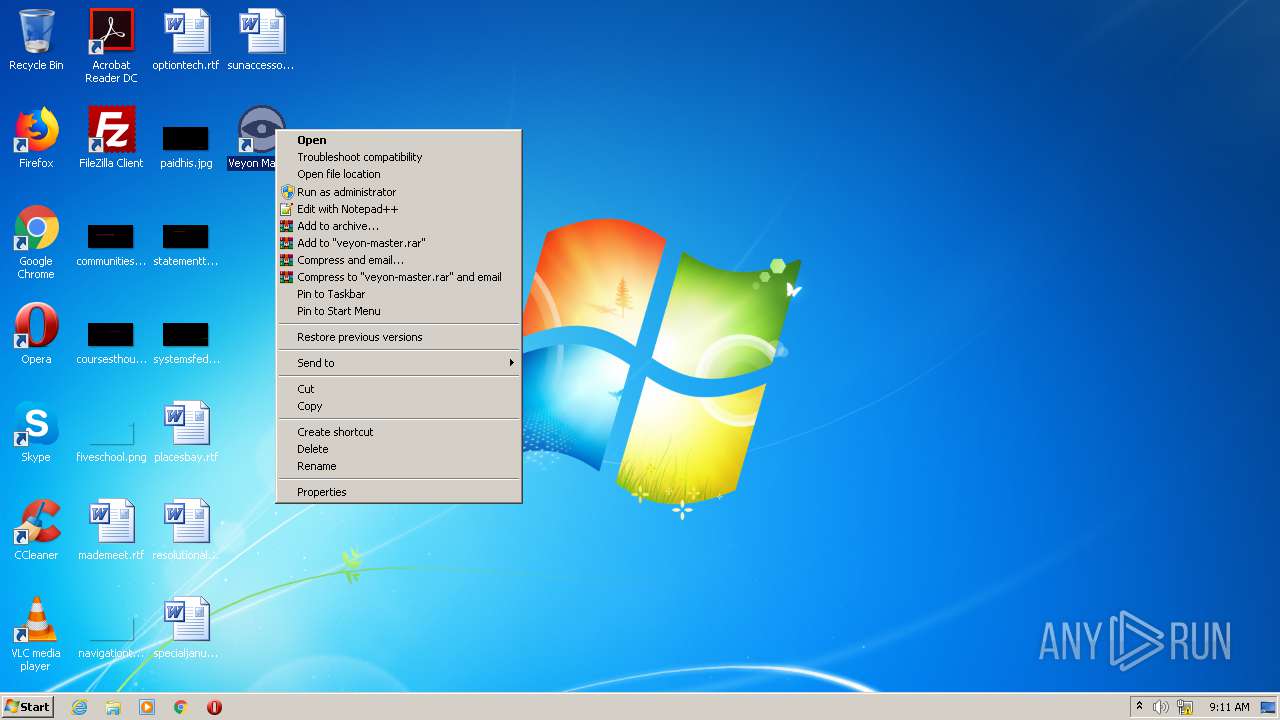1280x720 pixels.
Task: Launch Chrome from the taskbar
Action: pos(181,707)
